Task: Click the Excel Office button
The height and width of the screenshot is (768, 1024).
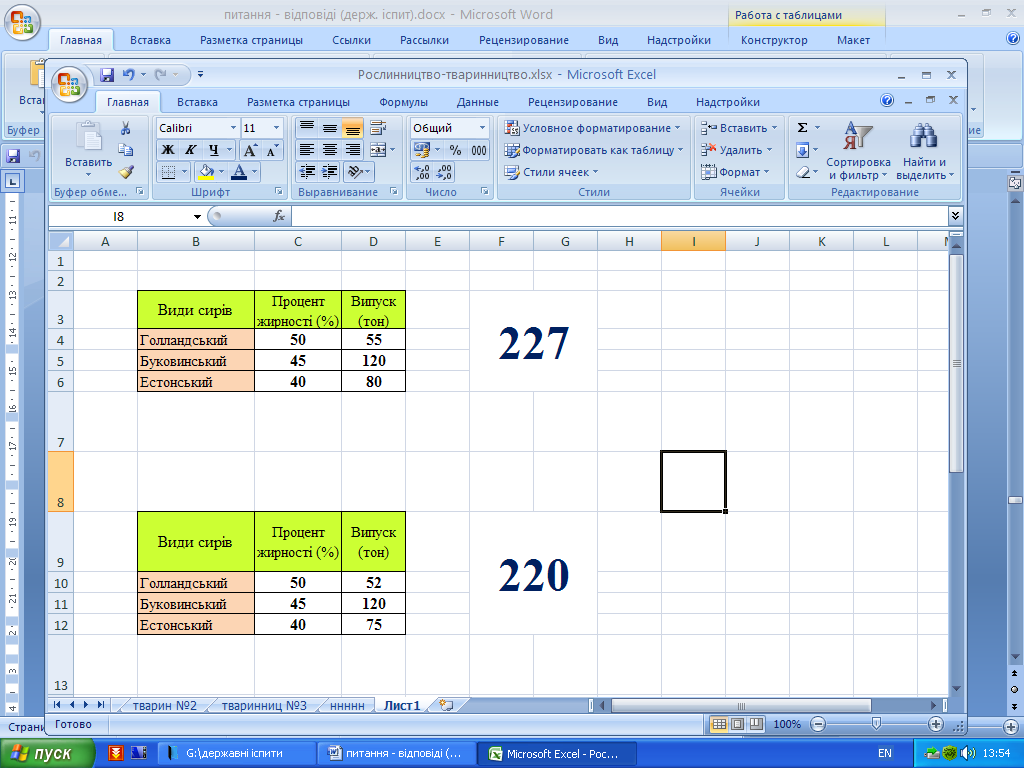Action: tap(70, 84)
